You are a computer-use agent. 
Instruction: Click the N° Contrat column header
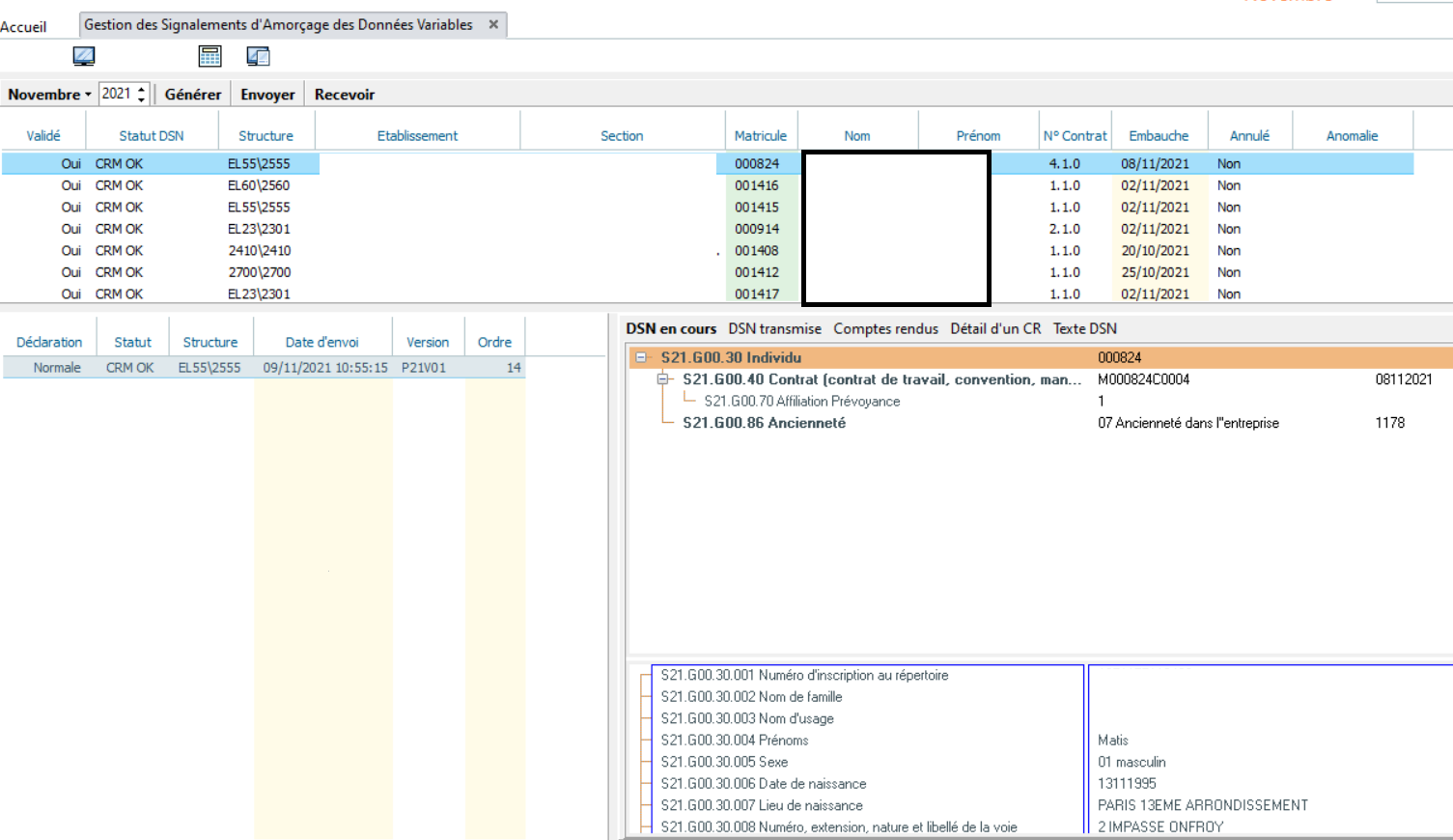1076,135
